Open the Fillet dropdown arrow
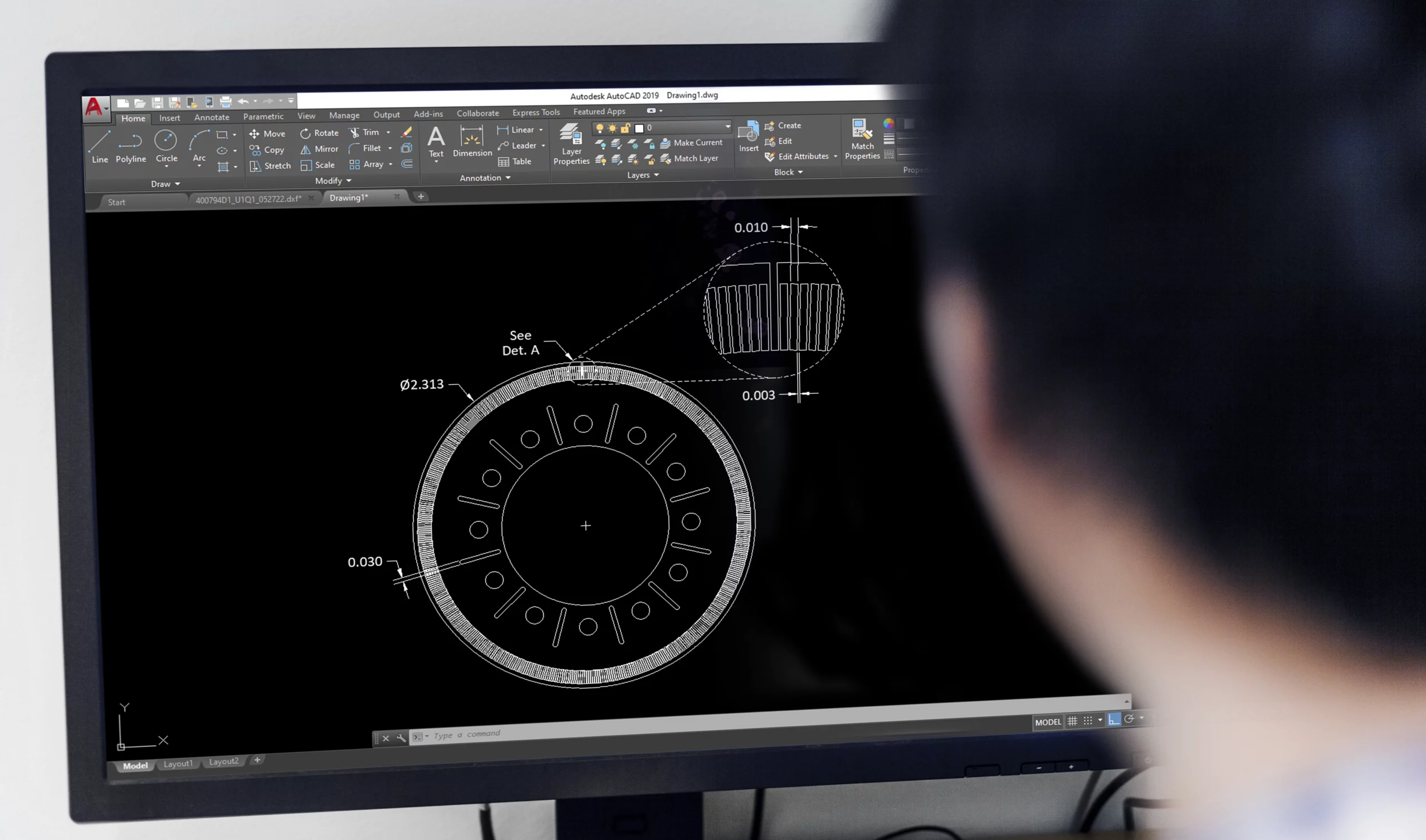 coord(390,148)
